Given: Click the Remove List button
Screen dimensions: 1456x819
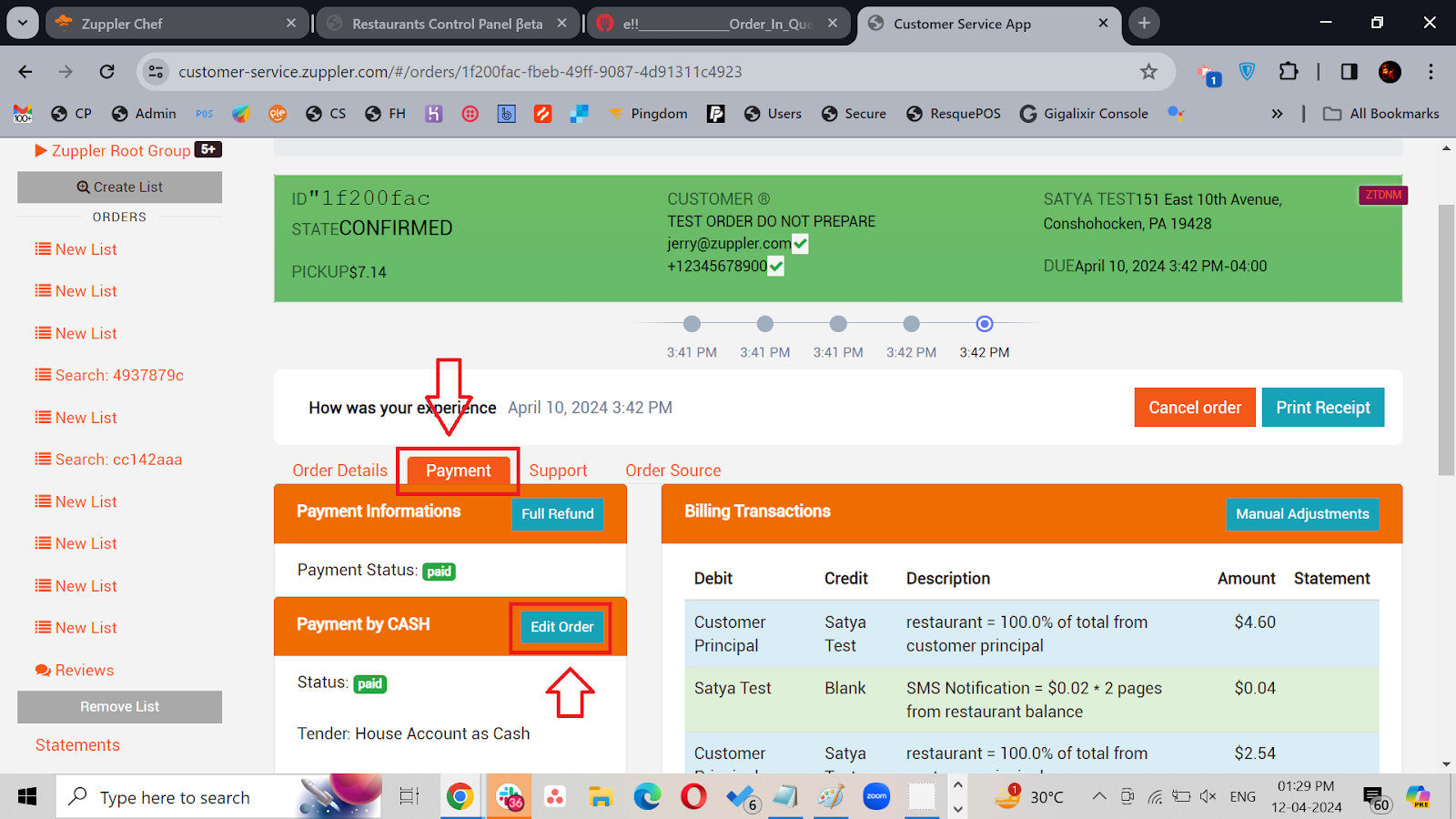Looking at the screenshot, I should click(119, 707).
